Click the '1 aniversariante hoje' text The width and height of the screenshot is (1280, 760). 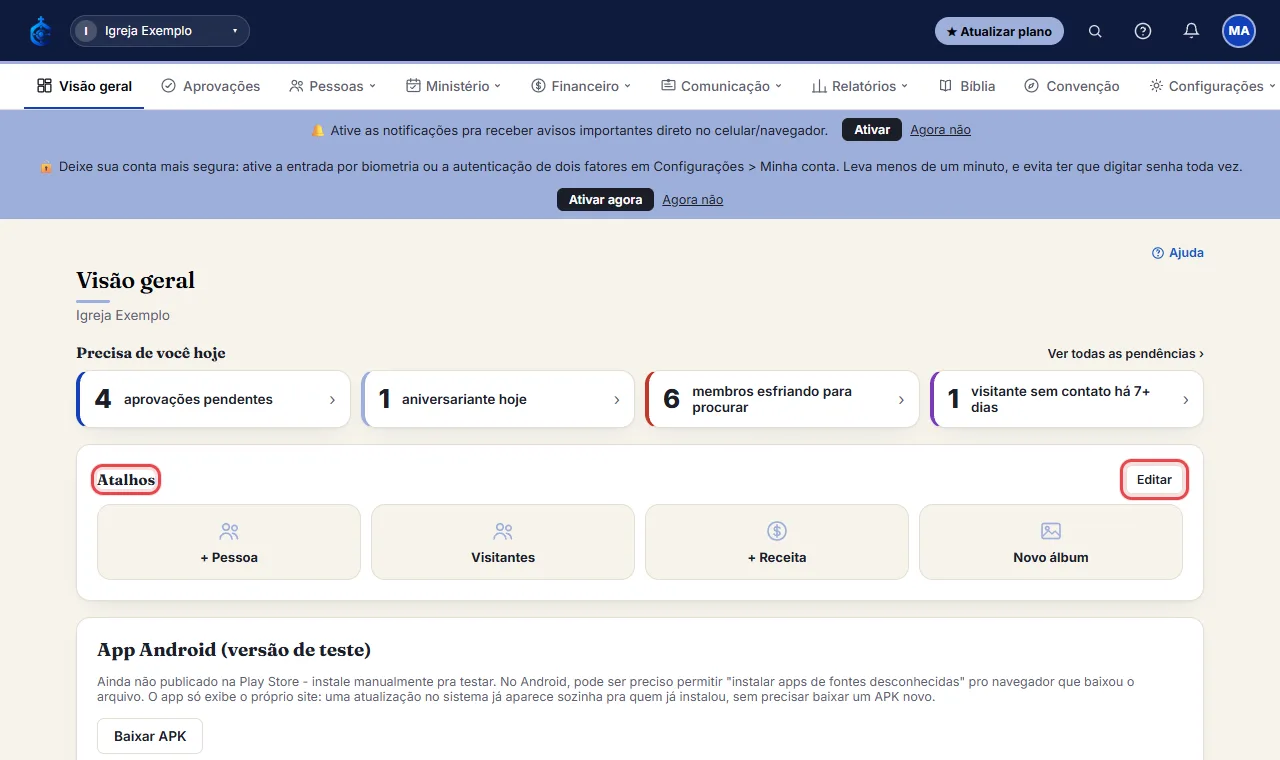[453, 400]
